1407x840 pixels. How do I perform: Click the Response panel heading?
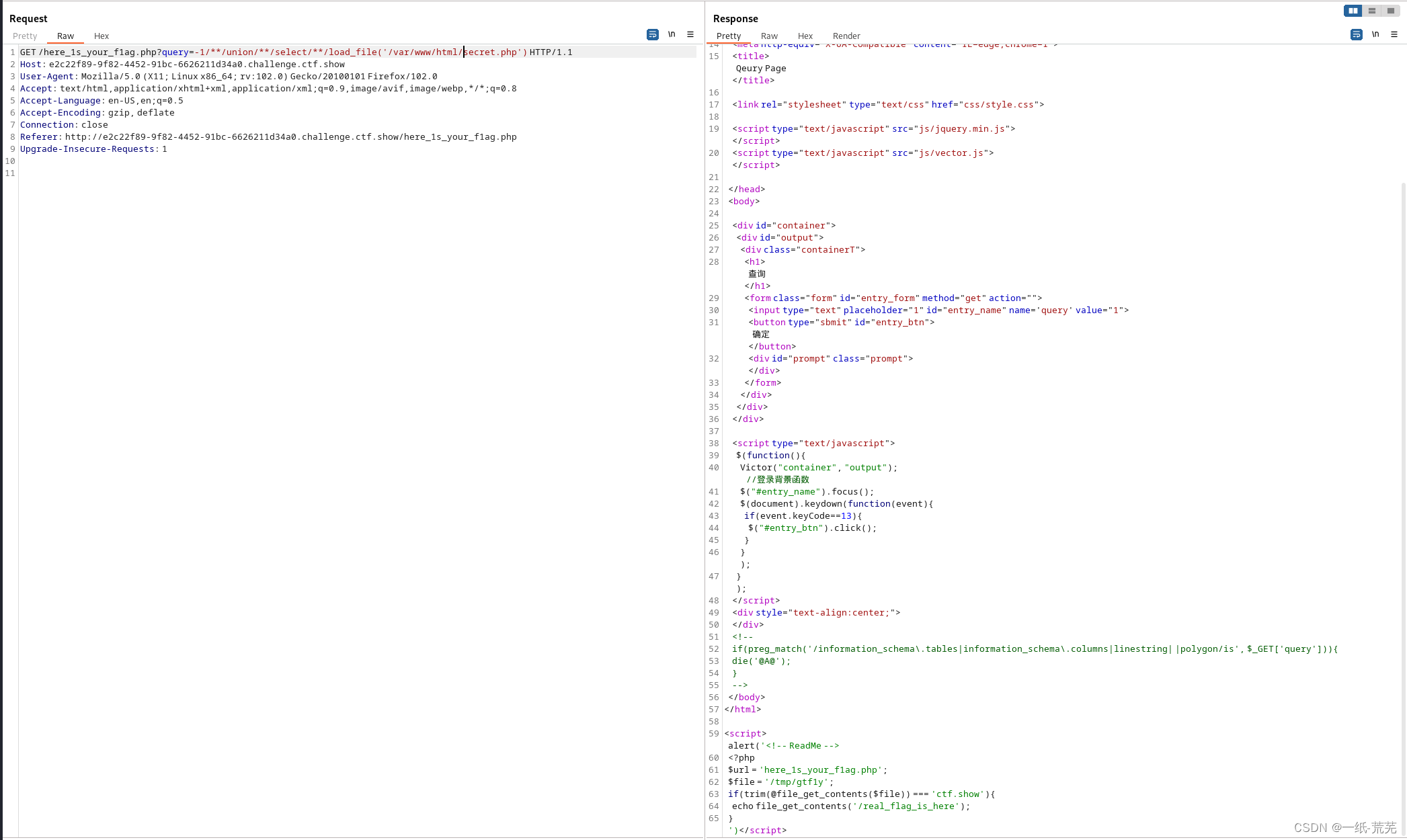(735, 19)
